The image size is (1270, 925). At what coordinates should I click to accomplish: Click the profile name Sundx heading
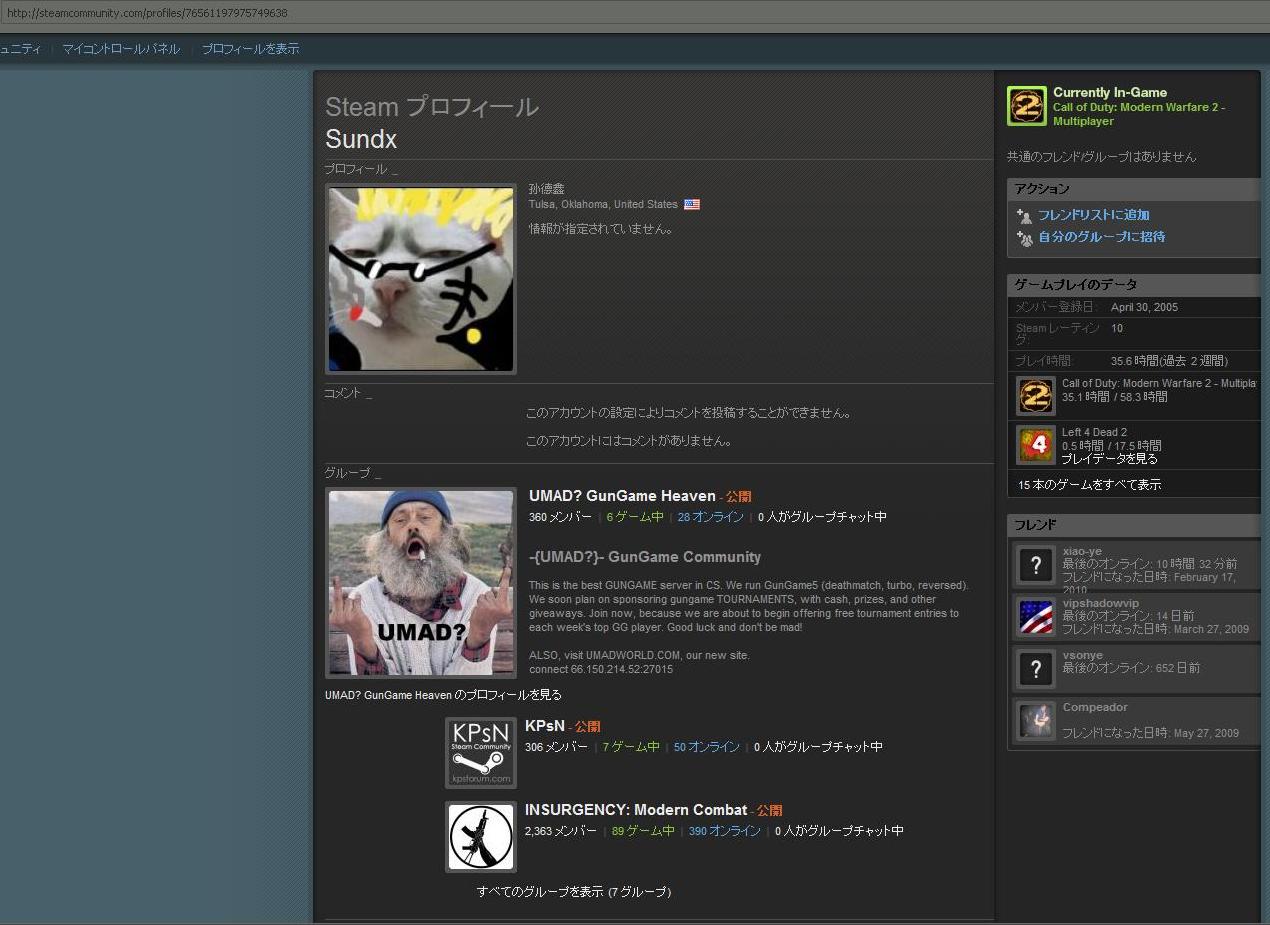tap(361, 139)
